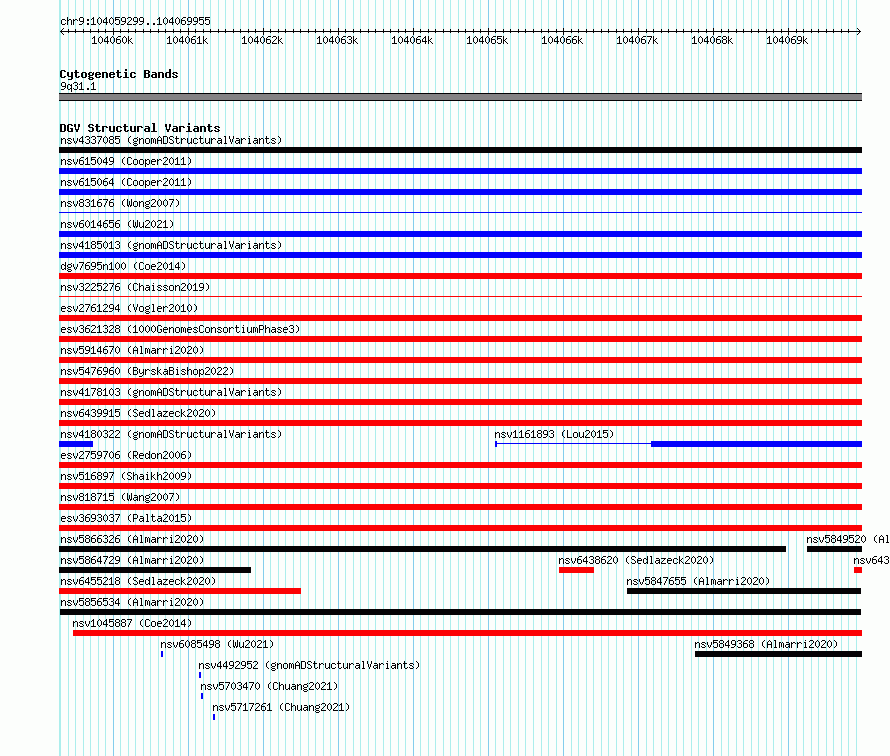This screenshot has width=890, height=756.
Task: Click the red nsv1045887 bar
Action: pyautogui.click(x=467, y=633)
